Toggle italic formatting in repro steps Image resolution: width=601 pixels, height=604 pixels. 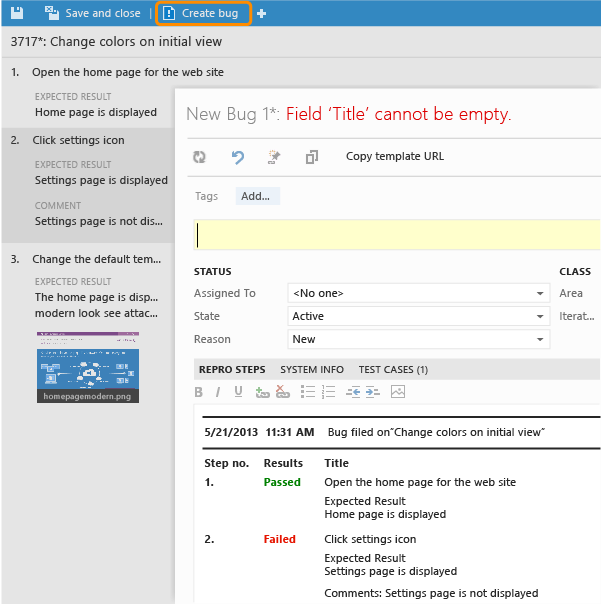tap(218, 392)
